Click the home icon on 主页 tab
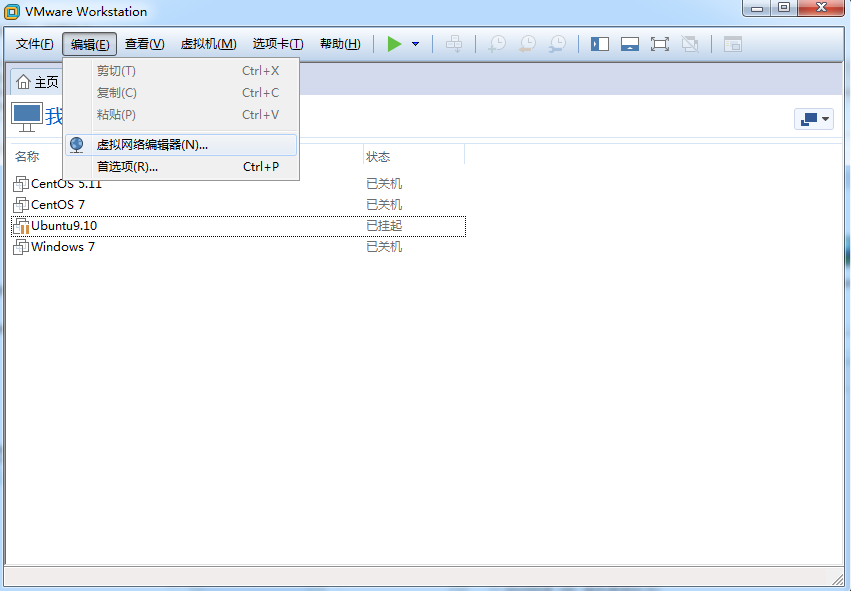The width and height of the screenshot is (851, 591). (23, 82)
